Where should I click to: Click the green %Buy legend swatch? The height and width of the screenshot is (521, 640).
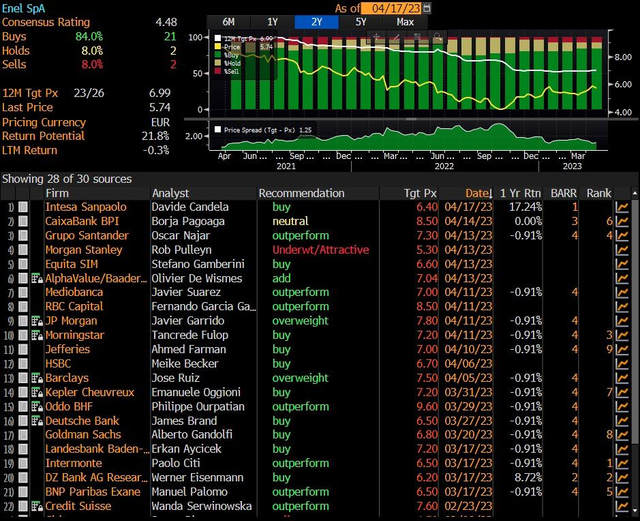click(x=218, y=55)
